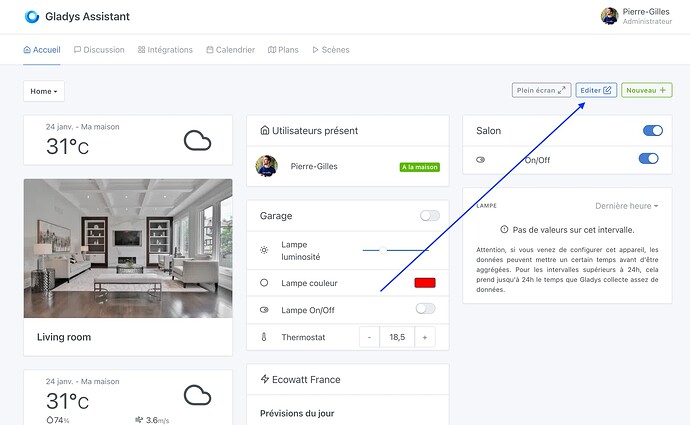Click the cloud weather icon in top widget
Screen dimensions: 690x425
(x=197, y=141)
